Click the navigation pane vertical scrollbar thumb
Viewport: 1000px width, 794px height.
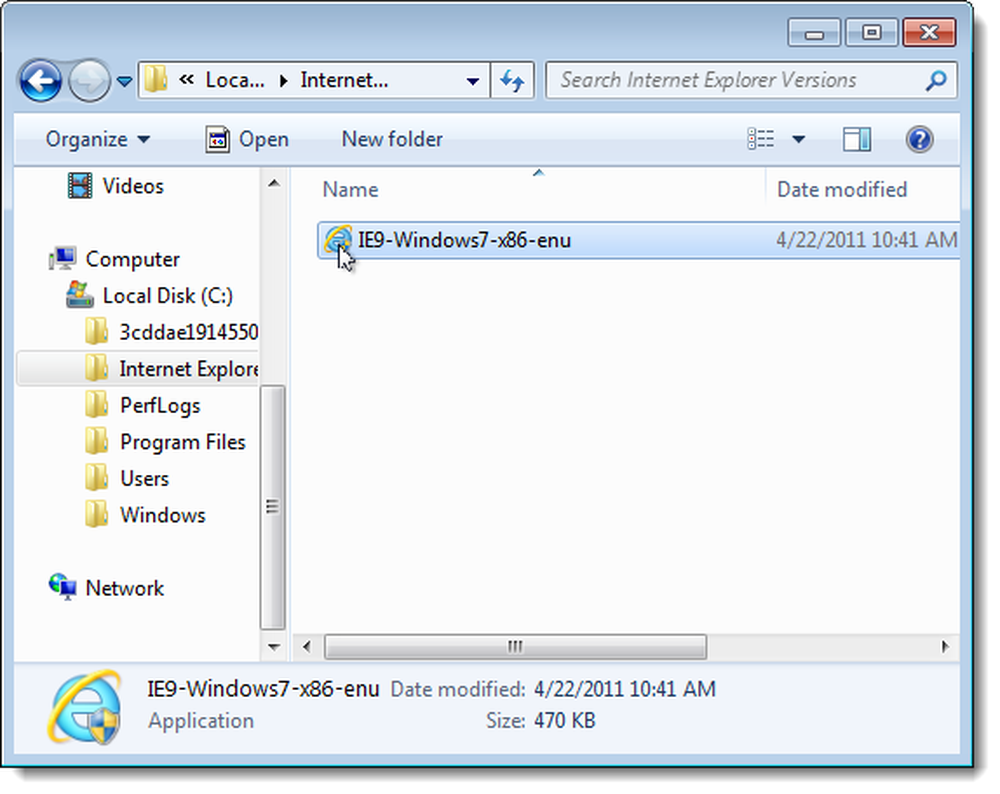273,507
